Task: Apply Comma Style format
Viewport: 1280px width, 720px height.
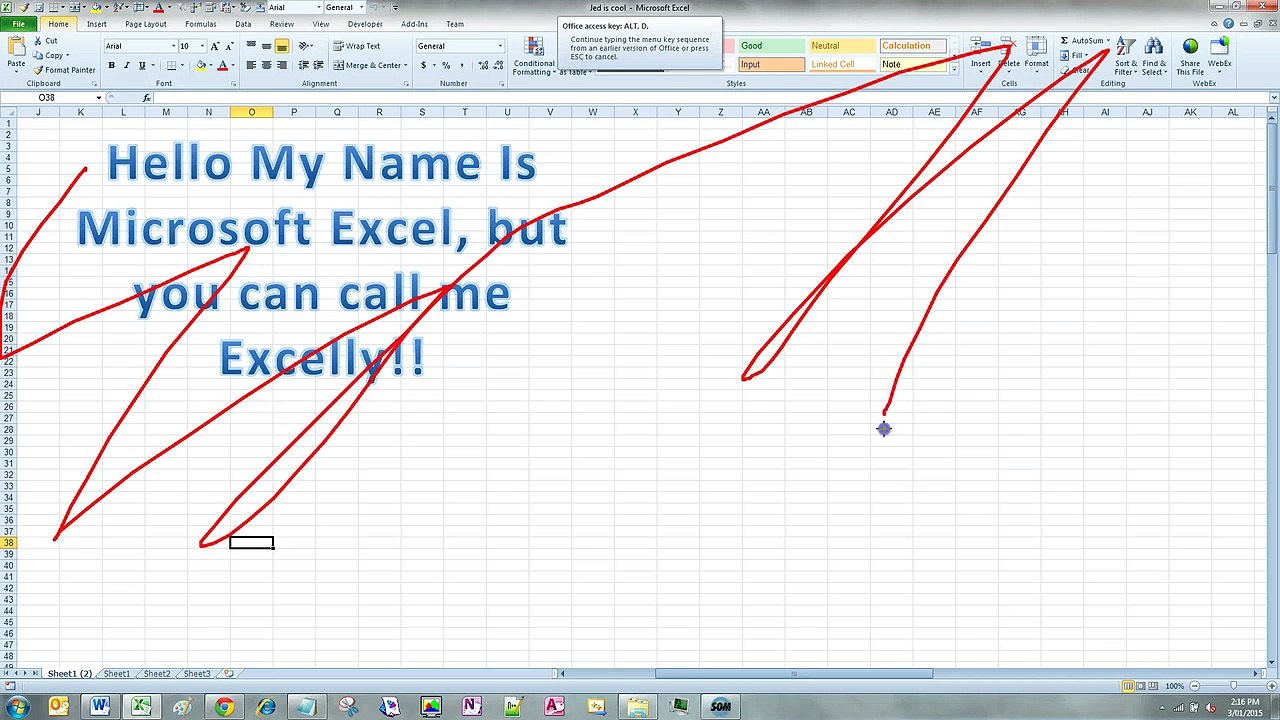Action: [461, 65]
